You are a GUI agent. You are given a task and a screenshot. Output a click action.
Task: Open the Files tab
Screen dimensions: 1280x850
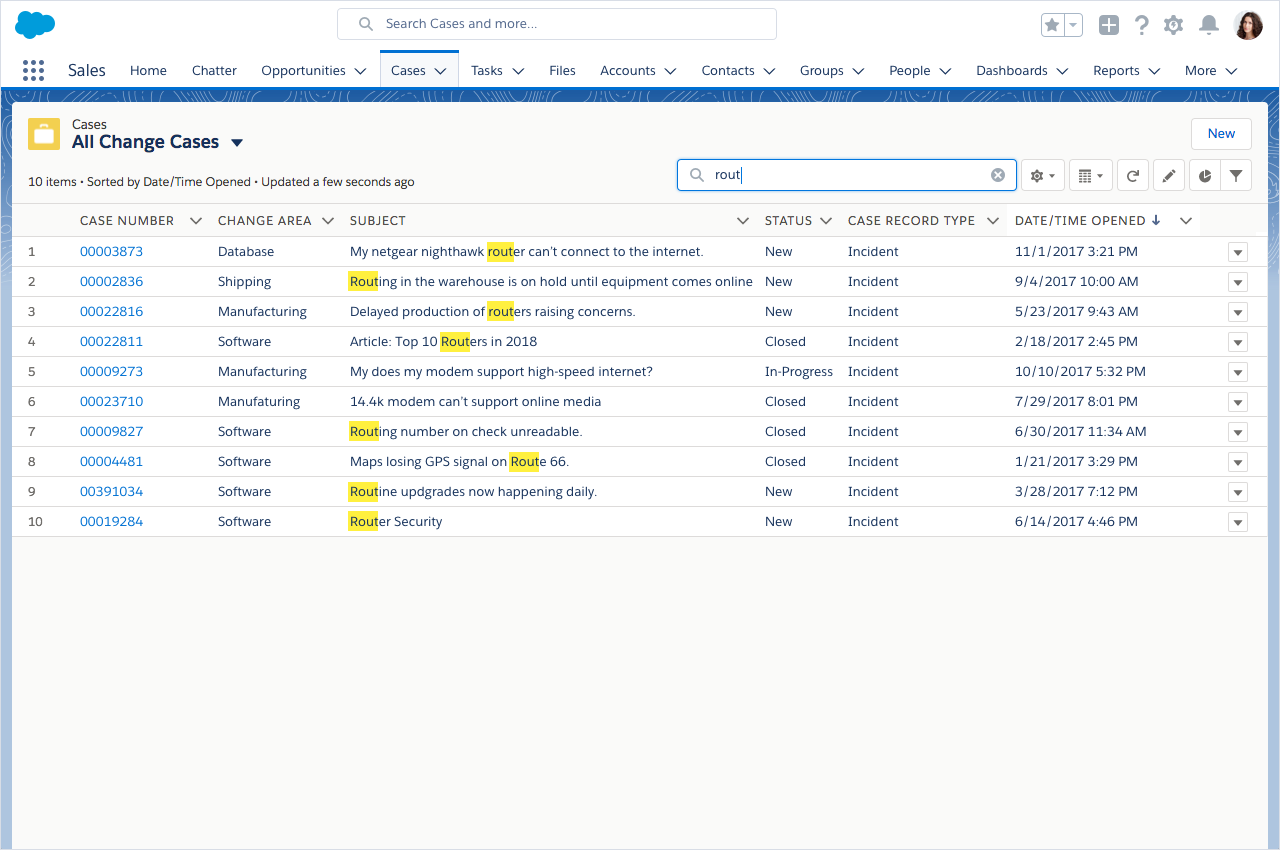562,70
